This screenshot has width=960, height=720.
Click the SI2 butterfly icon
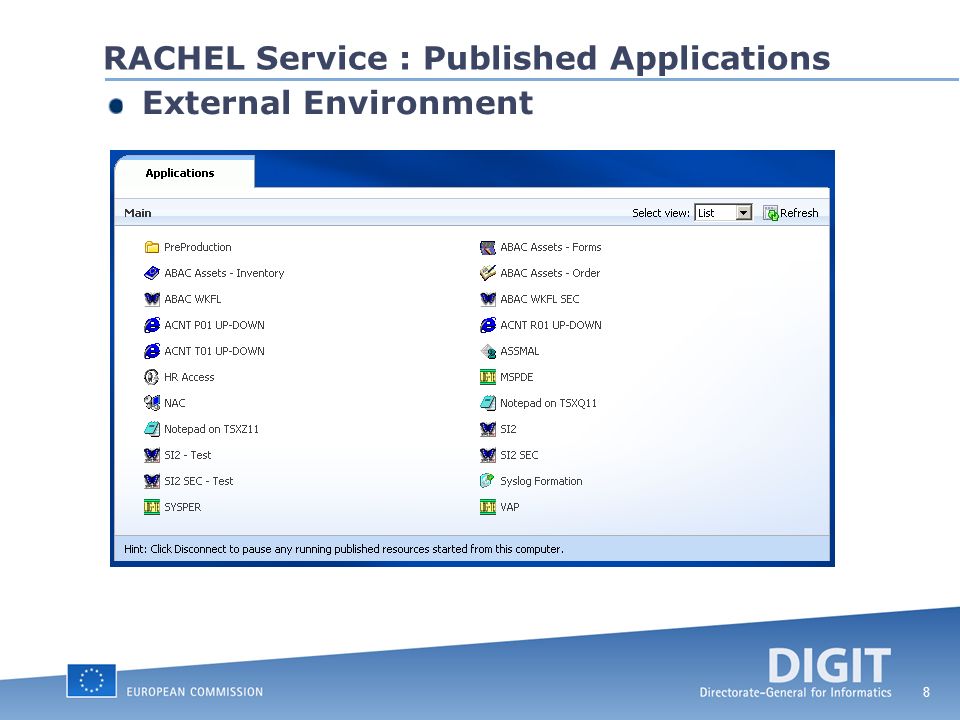488,429
